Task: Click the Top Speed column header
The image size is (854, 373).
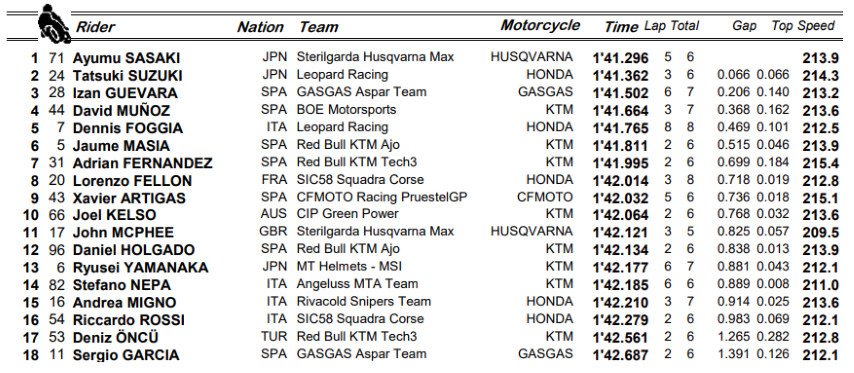Action: 803,26
